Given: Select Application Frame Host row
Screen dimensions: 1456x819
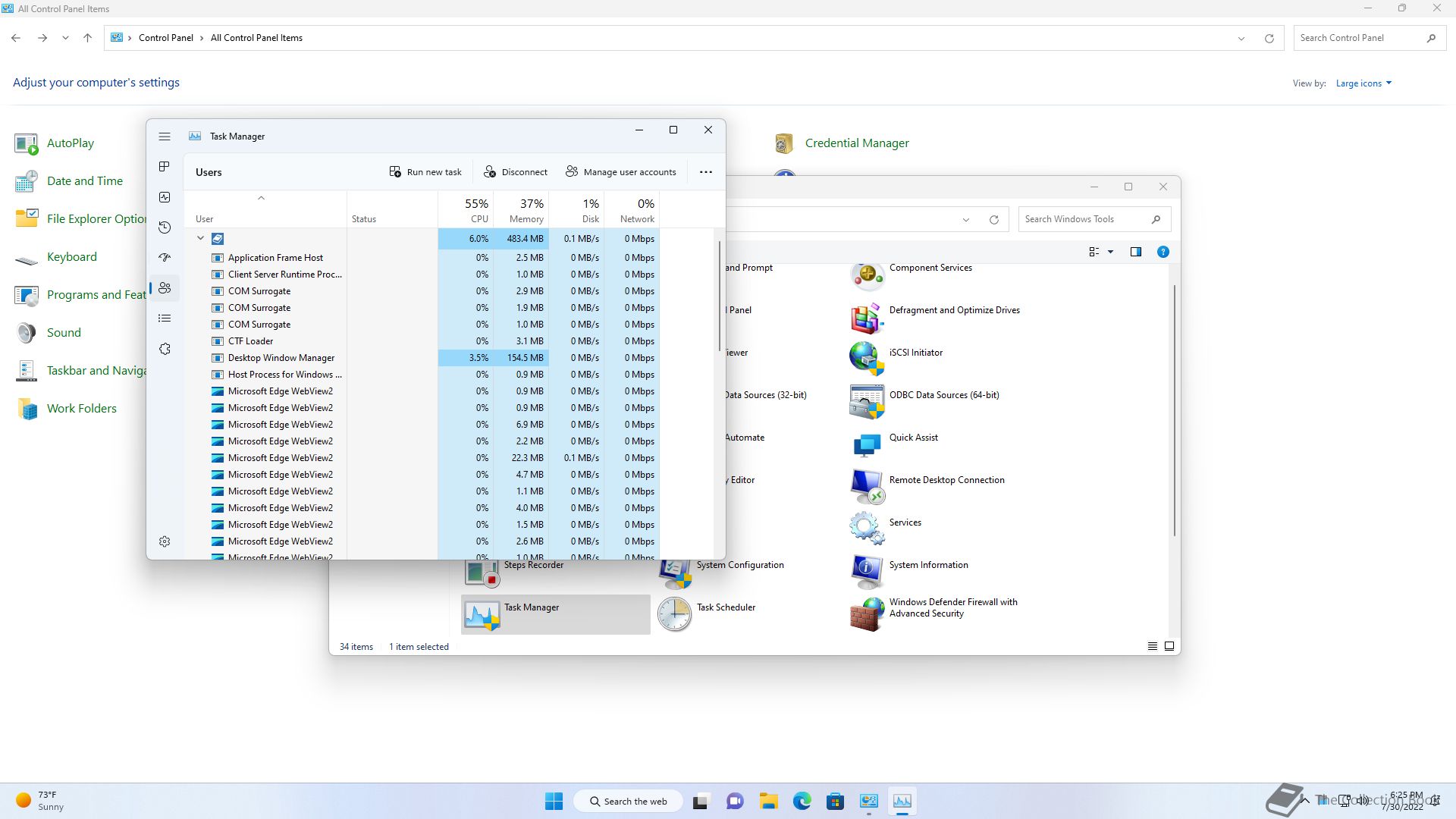Looking at the screenshot, I should (422, 258).
